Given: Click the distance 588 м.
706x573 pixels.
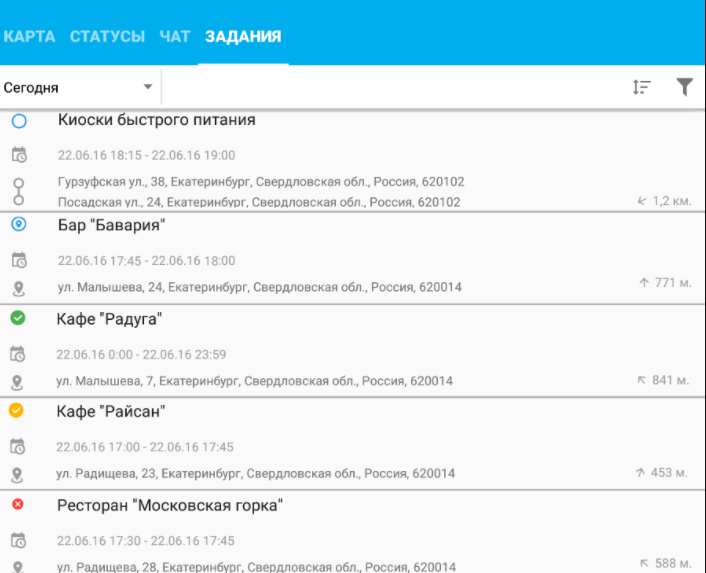Looking at the screenshot, I should [673, 563].
